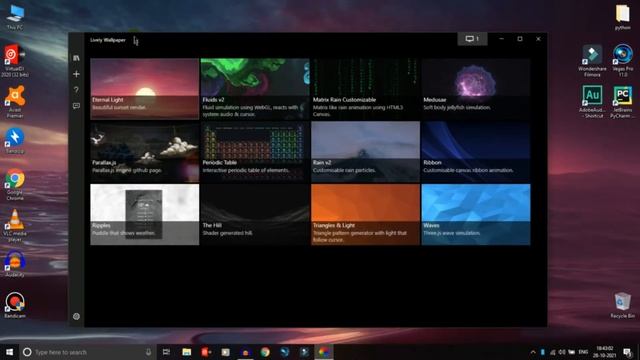Click the ENG language indicator
The image size is (640, 360).
tap(583, 352)
